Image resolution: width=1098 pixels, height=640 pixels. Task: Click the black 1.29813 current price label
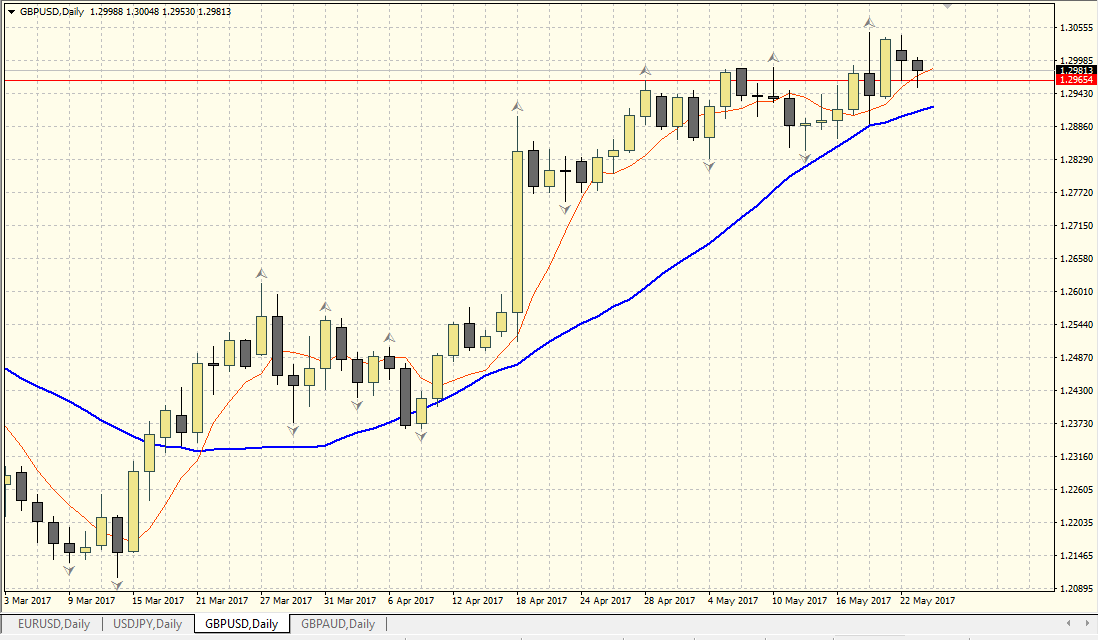pyautogui.click(x=1075, y=71)
